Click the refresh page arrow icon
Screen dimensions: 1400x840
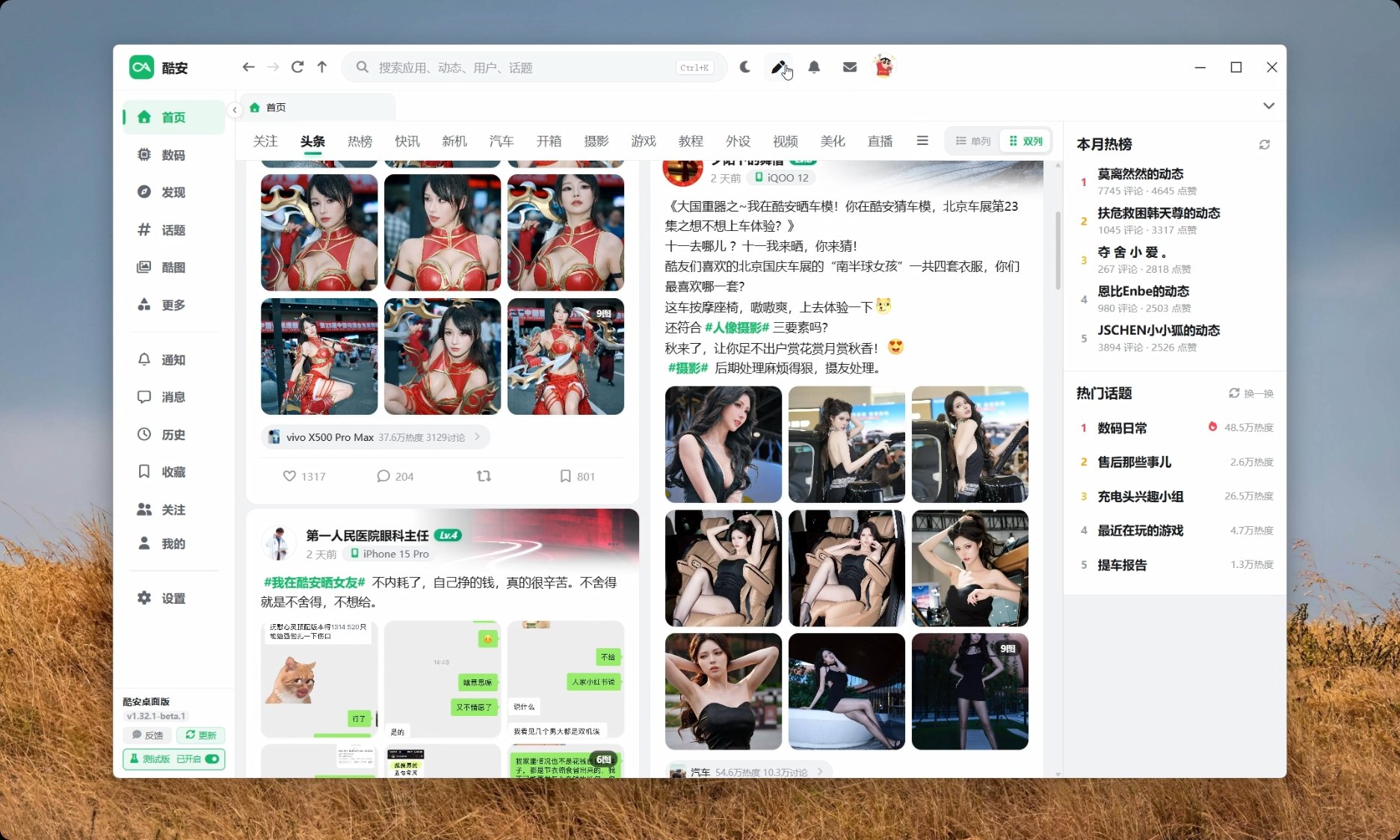[297, 67]
